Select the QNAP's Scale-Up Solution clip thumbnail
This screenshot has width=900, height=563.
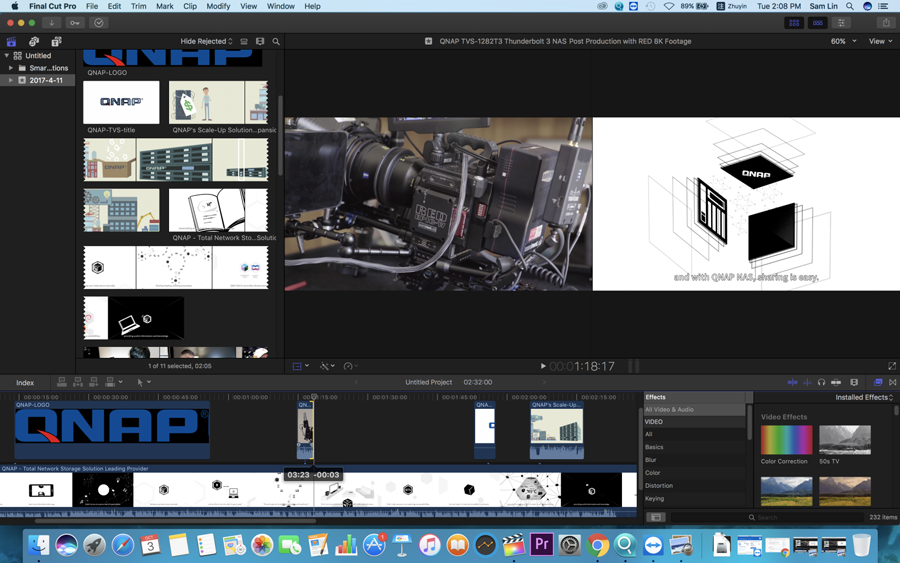click(218, 102)
